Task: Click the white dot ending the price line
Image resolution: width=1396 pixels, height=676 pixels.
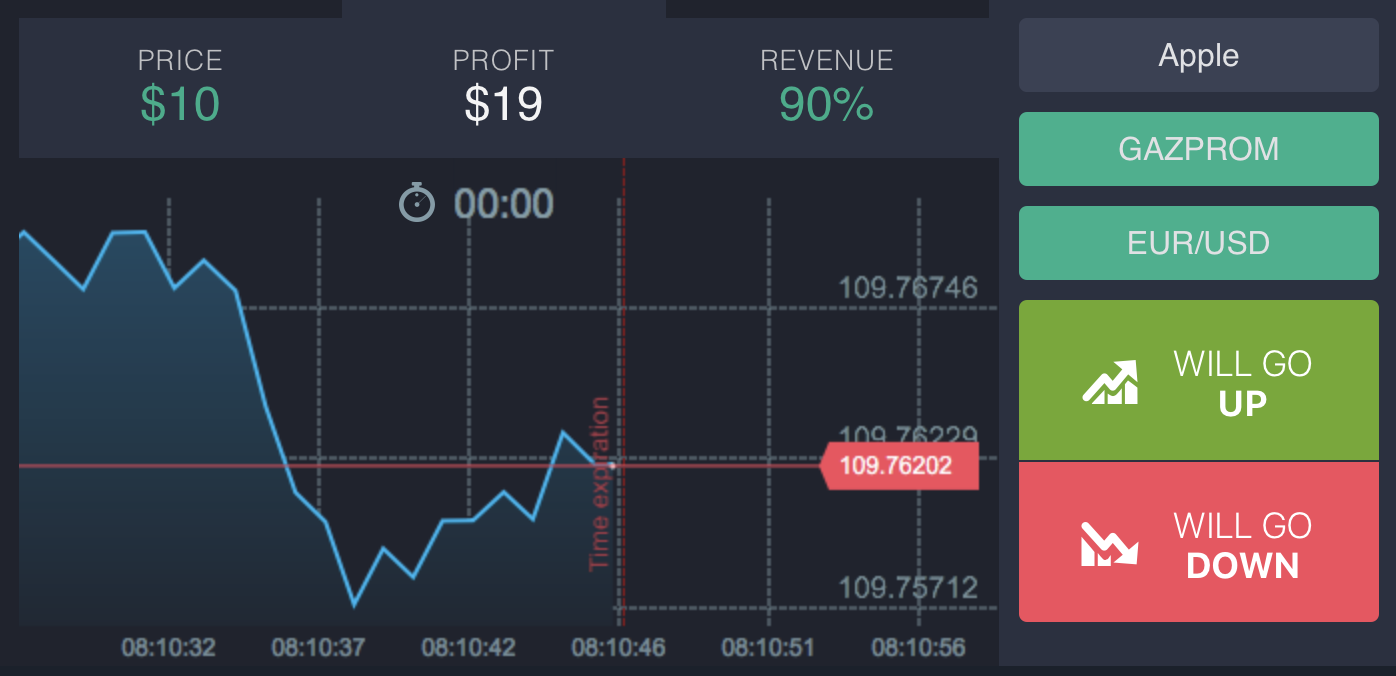Action: 612,465
